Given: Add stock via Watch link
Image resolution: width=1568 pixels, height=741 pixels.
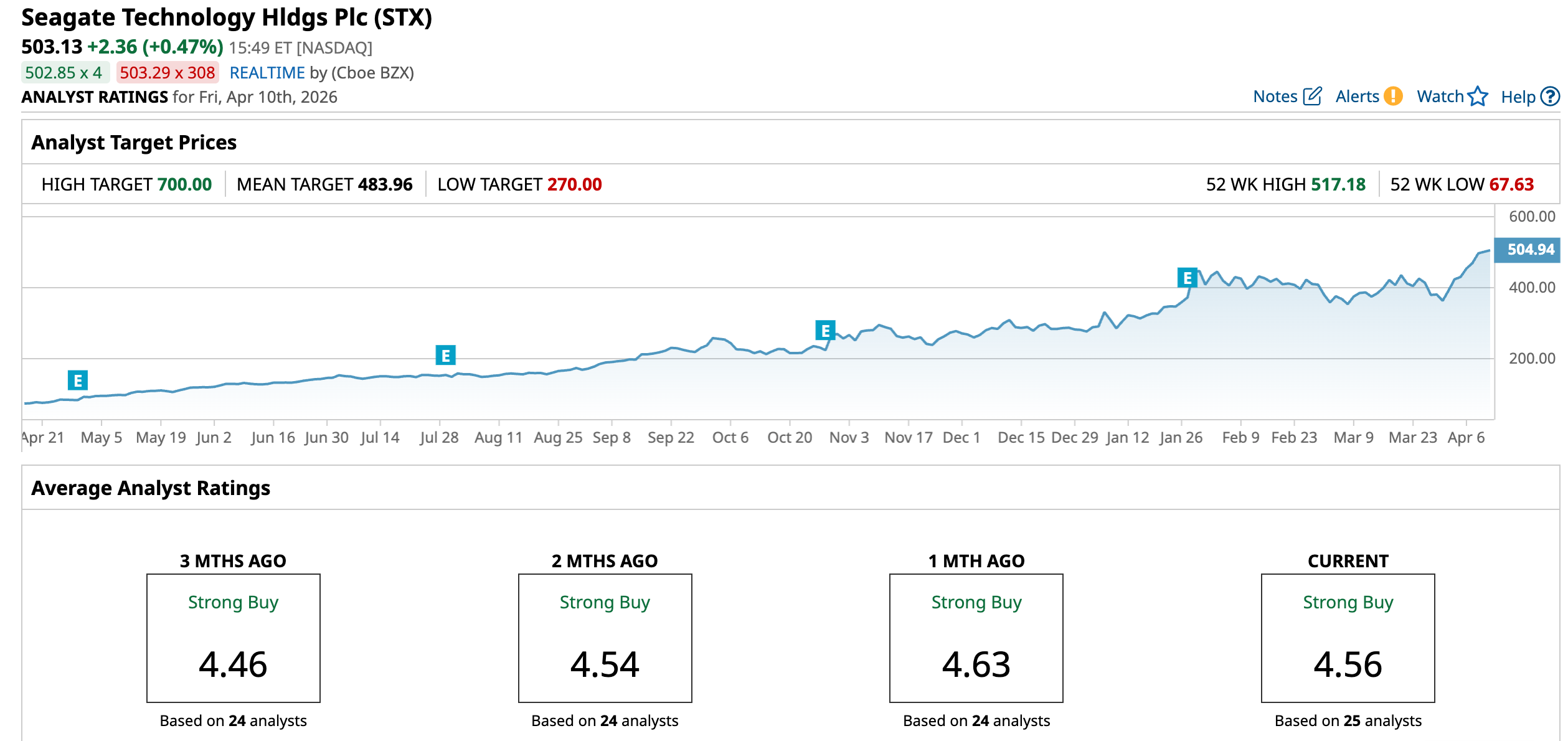Looking at the screenshot, I should (x=1440, y=97).
